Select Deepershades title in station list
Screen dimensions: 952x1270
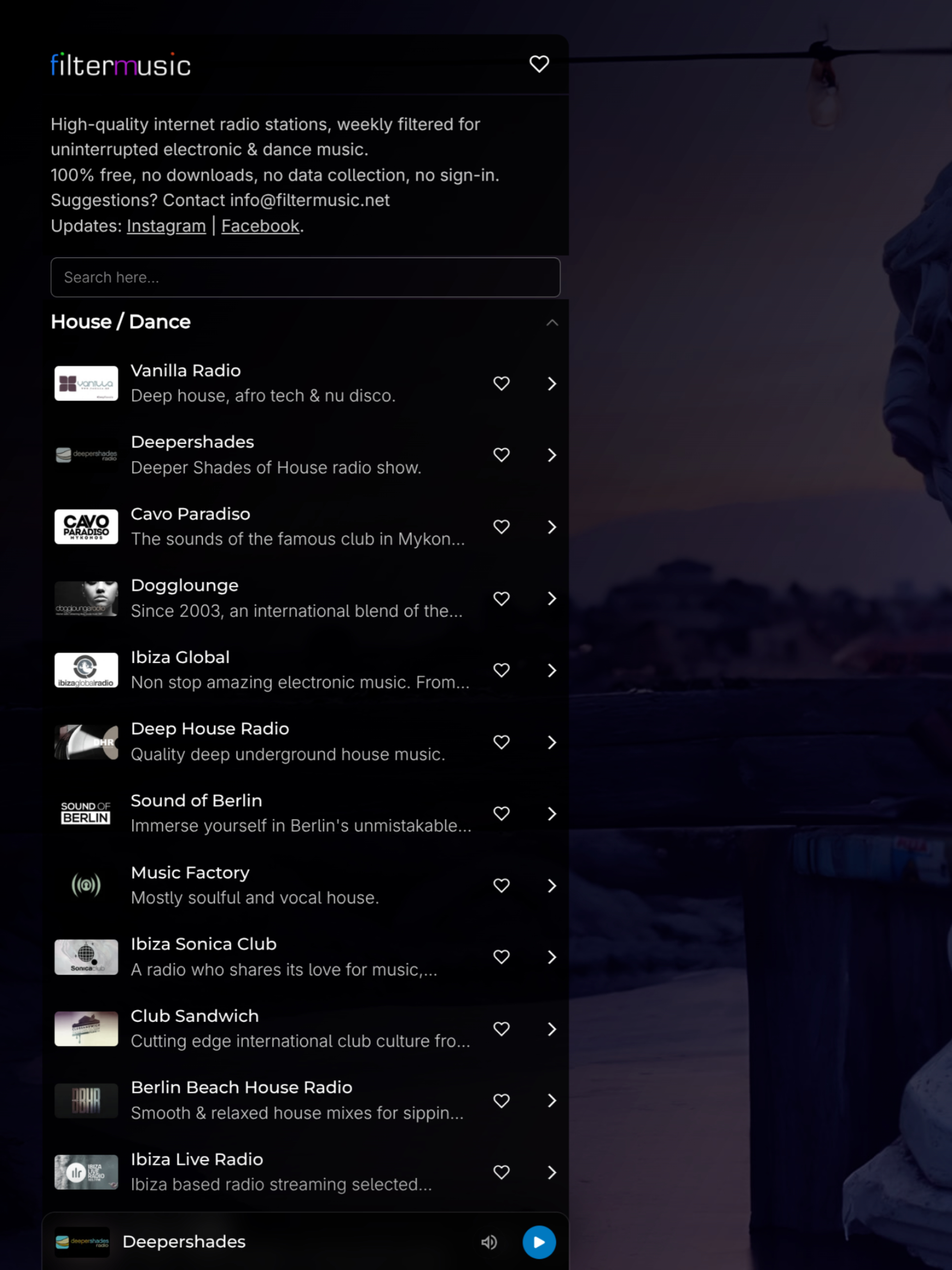point(192,442)
